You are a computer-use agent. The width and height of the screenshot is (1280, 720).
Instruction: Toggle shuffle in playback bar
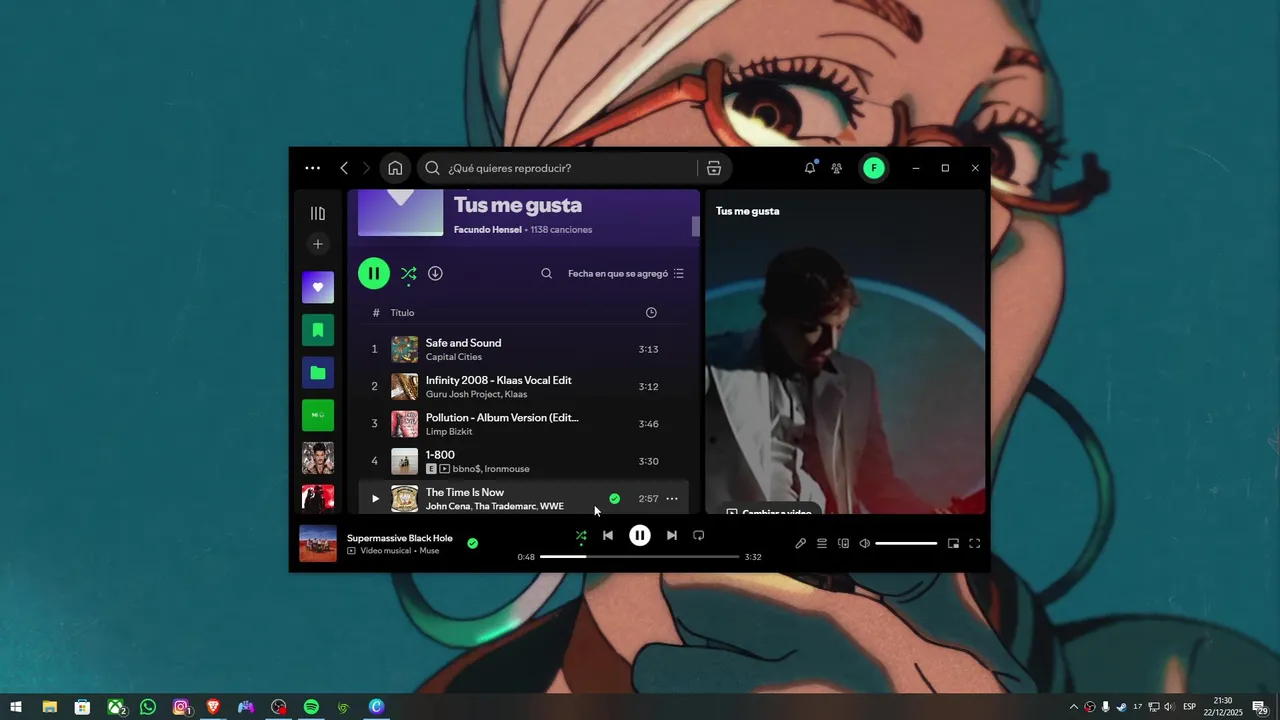581,536
